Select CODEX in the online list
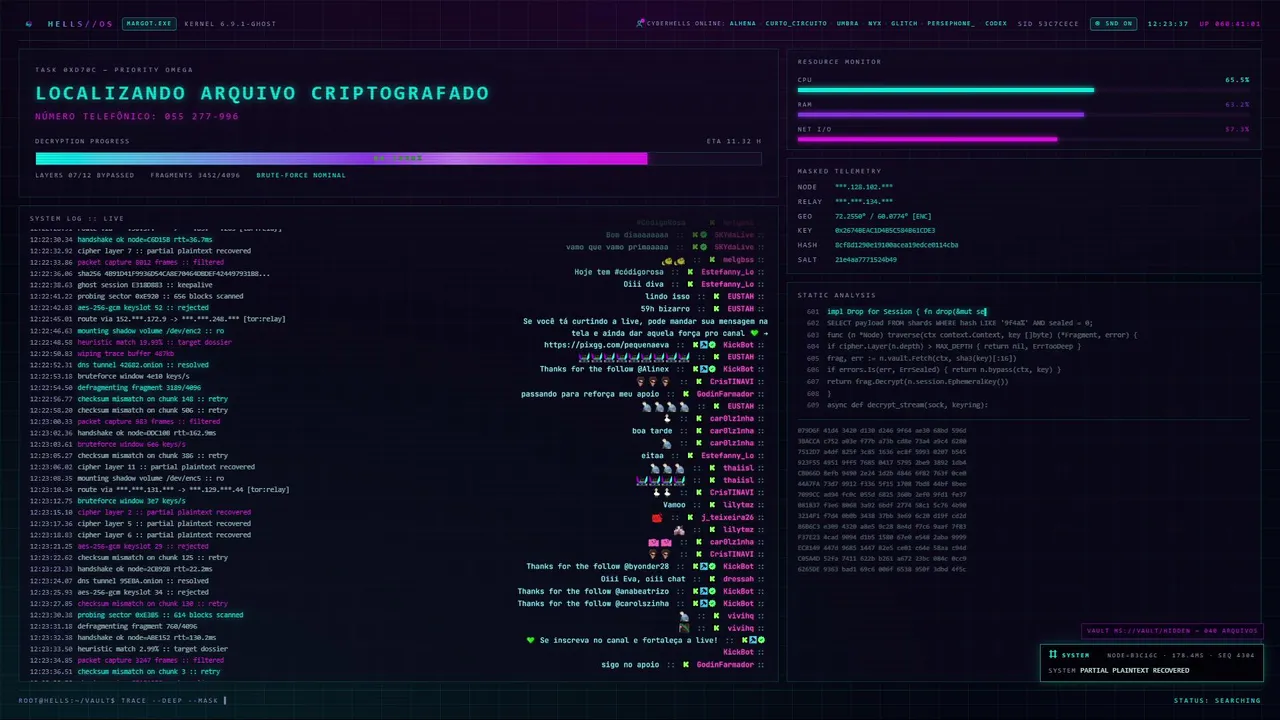The image size is (1280, 720). tap(996, 23)
